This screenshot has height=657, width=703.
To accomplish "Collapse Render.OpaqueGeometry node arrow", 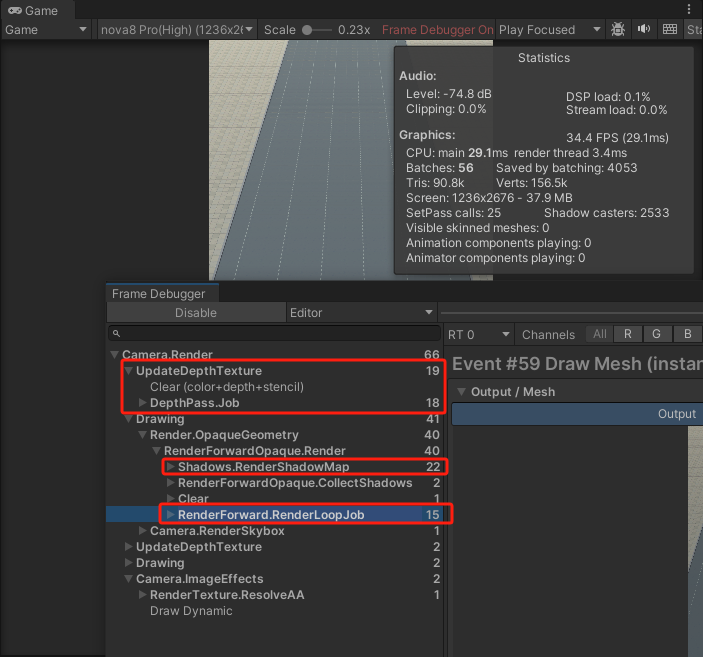I will tap(143, 435).
